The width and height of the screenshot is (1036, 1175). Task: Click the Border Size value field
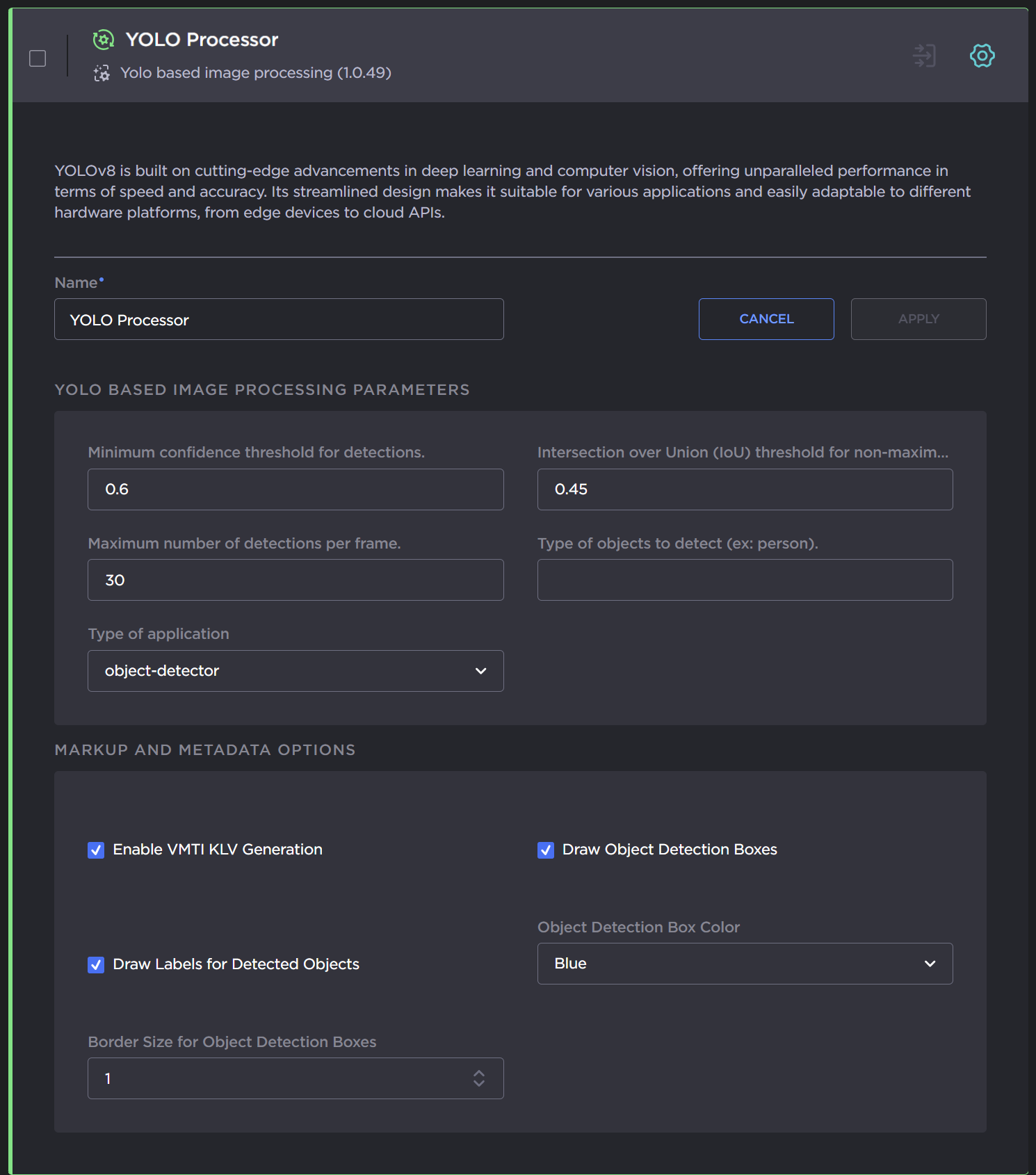tap(278, 1078)
